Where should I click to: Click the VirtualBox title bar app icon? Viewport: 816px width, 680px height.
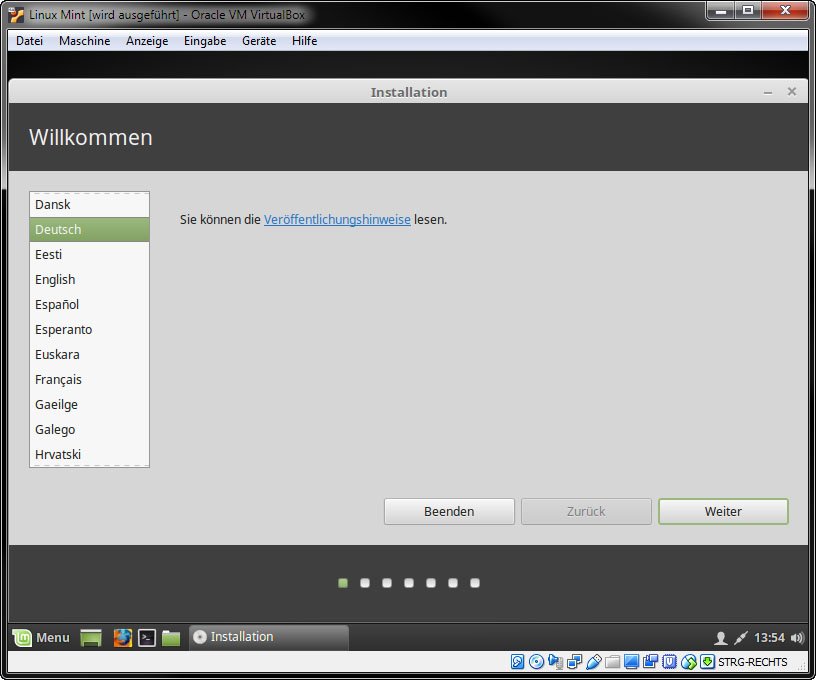point(17,15)
